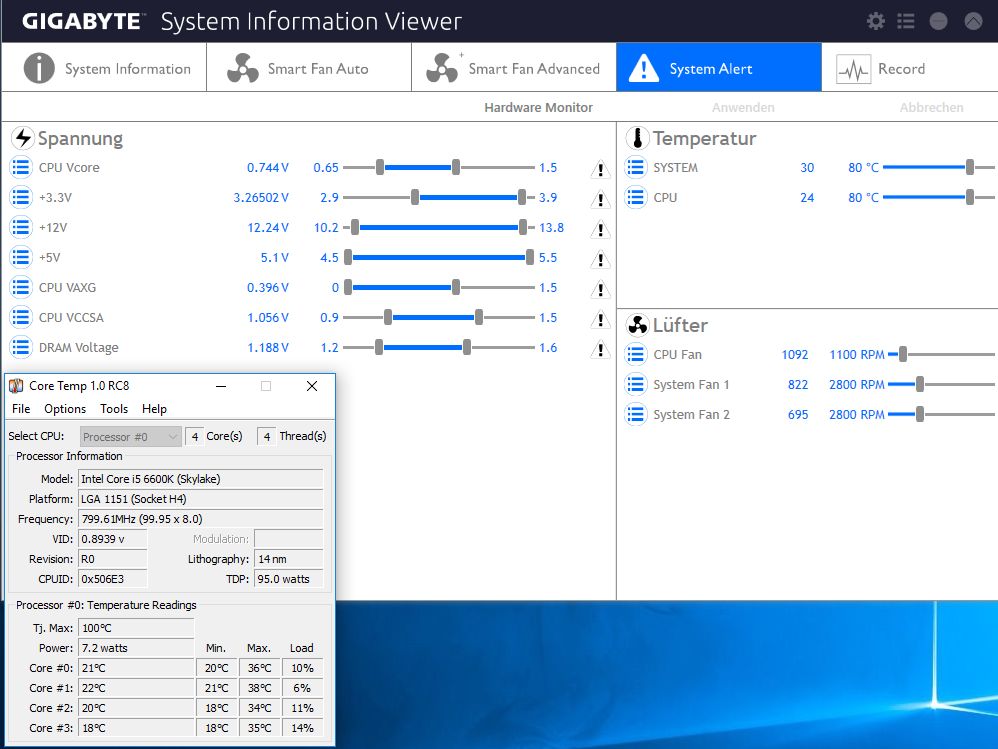Screen dimensions: 998x749
Task: Click the +3.3V lower limit slider handle
Action: [x=415, y=197]
